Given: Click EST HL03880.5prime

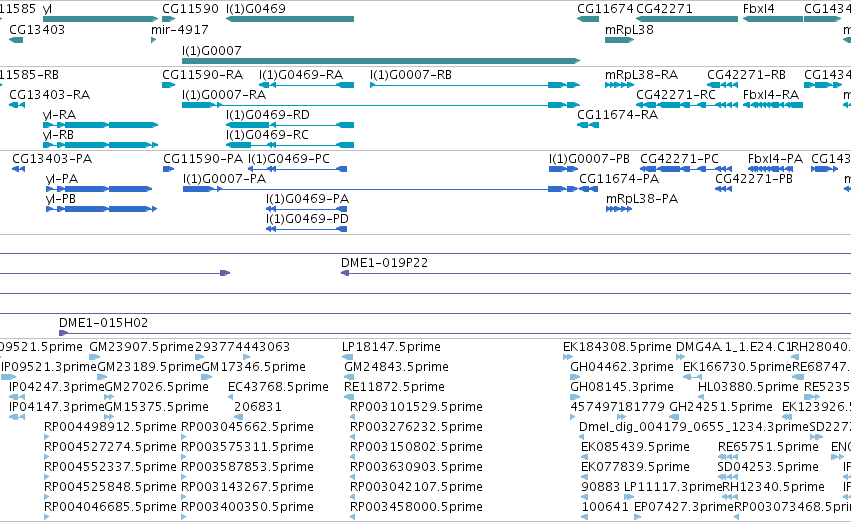Looking at the screenshot, I should [748, 387].
